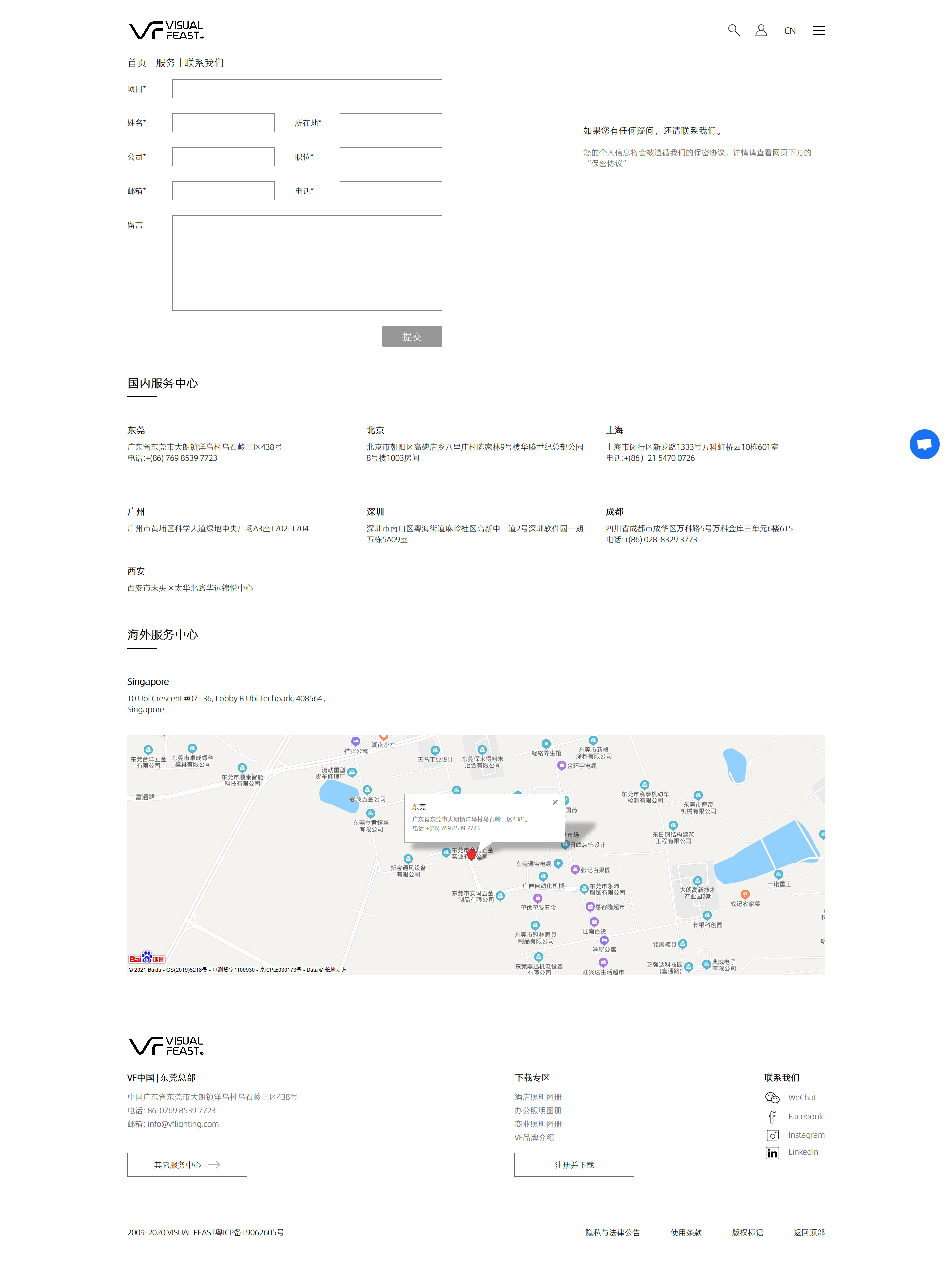Go to 首页 in breadcrumb

(137, 63)
